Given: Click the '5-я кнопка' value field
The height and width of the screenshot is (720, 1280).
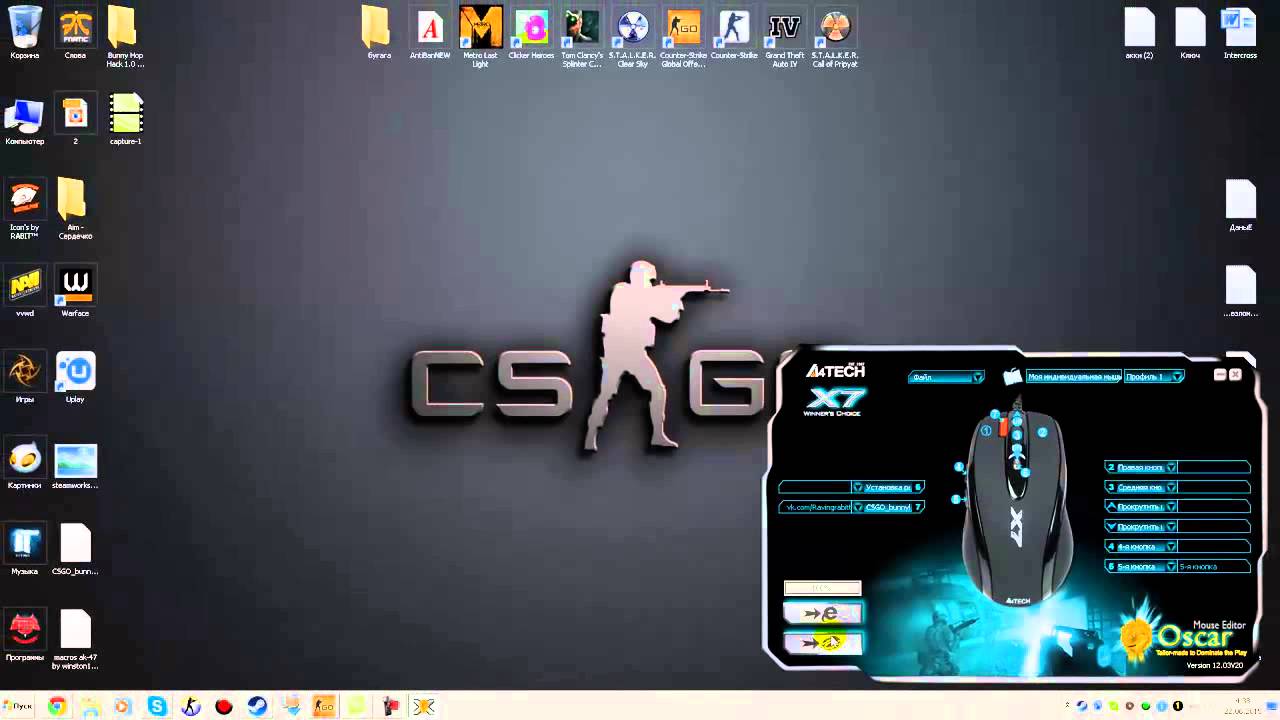Looking at the screenshot, I should click(x=1213, y=567).
